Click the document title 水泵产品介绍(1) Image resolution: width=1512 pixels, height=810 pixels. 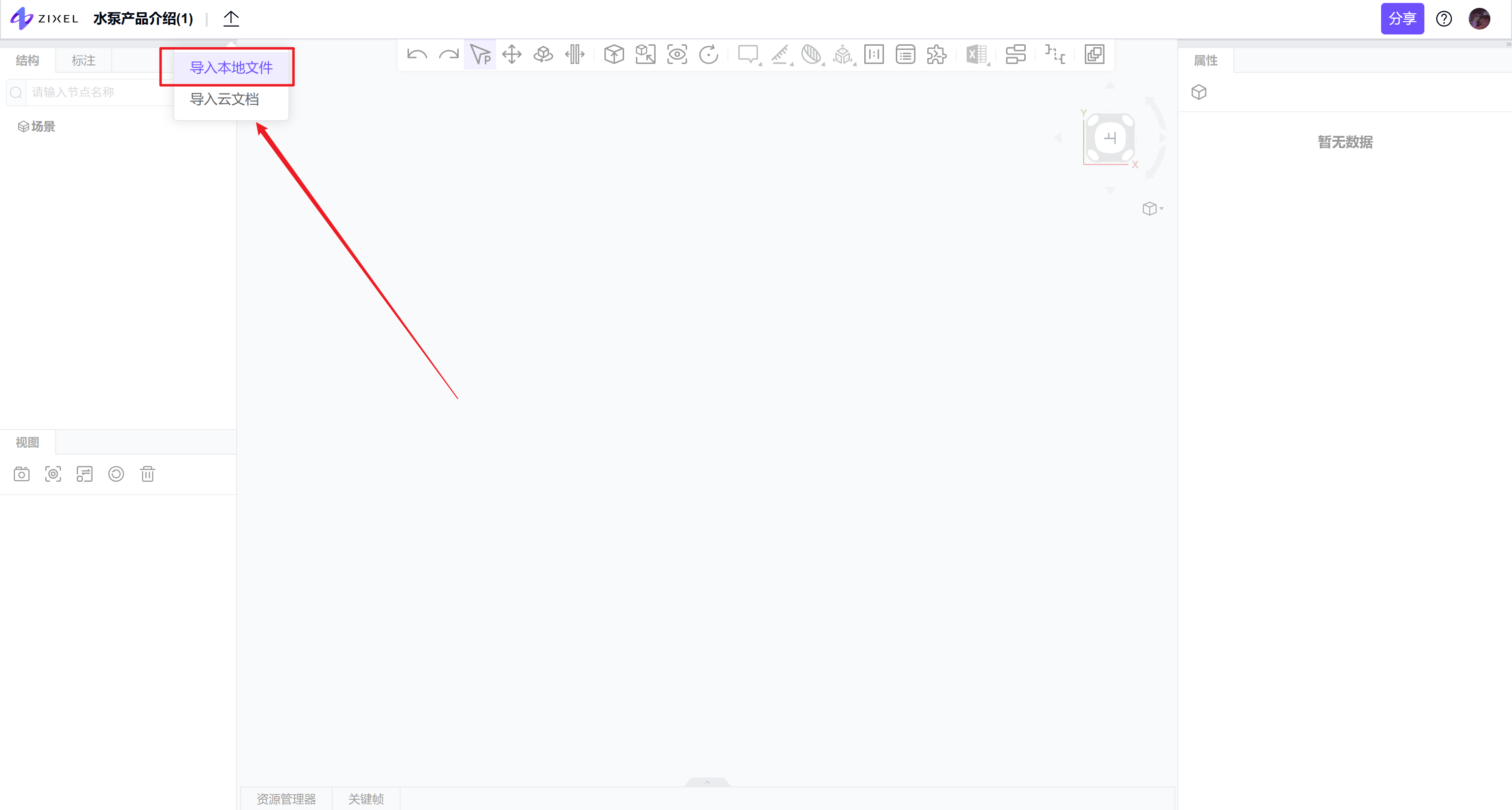[x=143, y=19]
